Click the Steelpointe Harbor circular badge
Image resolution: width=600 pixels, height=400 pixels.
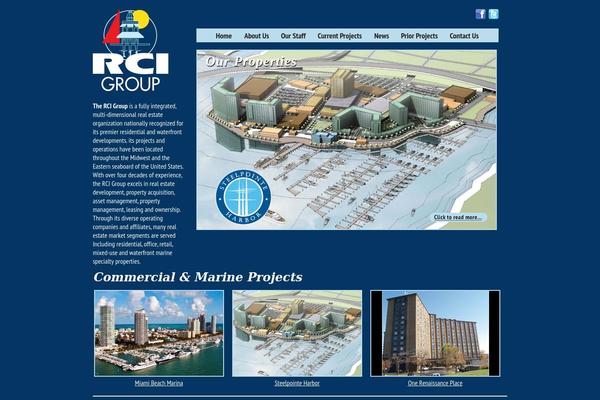(x=243, y=197)
